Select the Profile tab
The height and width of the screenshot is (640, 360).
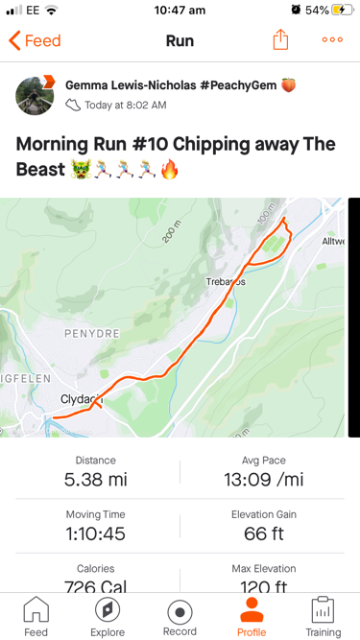coord(251,616)
